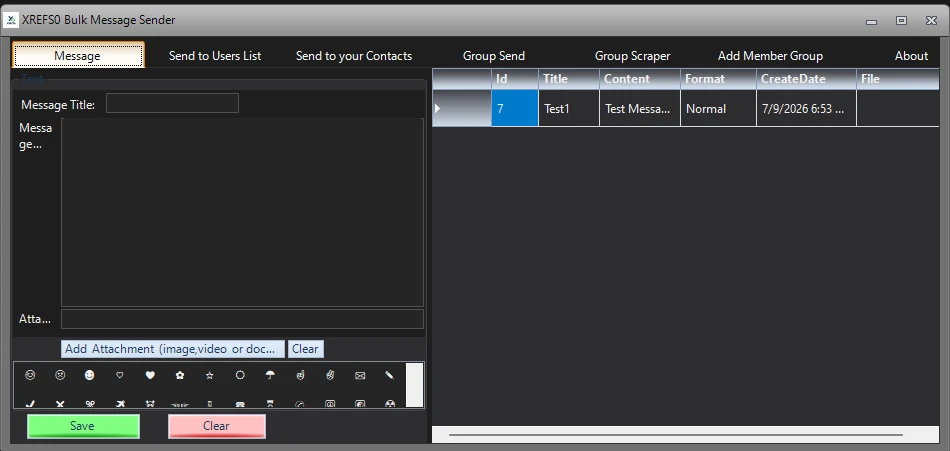Open the Send to your Contacts tab
Viewport: 950px width, 451px height.
coord(354,56)
